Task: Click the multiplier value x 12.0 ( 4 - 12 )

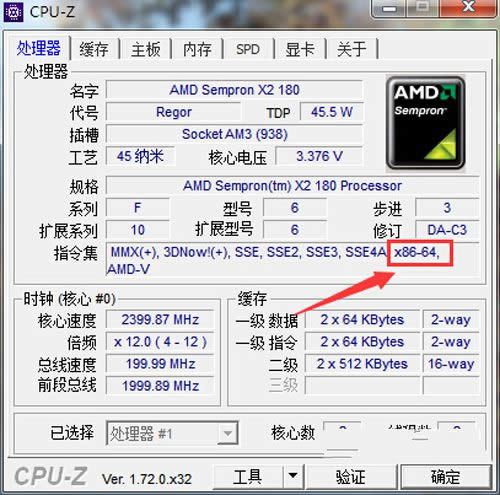Action: (x=160, y=342)
